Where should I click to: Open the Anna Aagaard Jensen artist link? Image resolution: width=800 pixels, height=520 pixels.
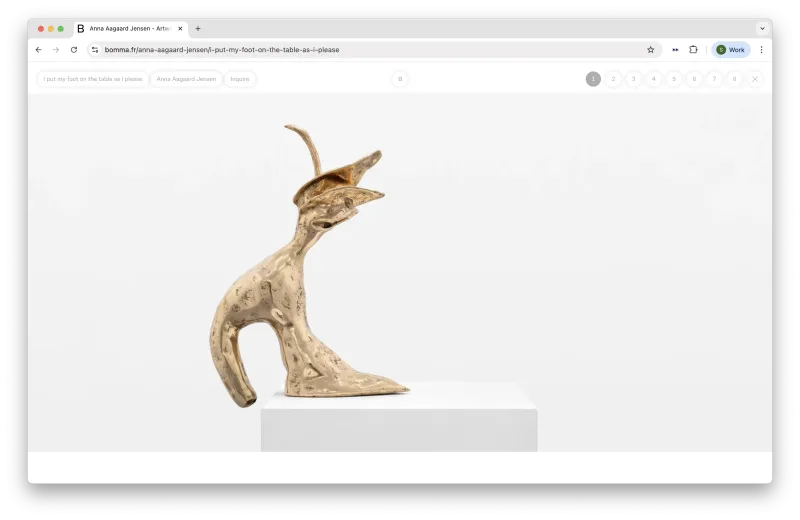point(186,79)
